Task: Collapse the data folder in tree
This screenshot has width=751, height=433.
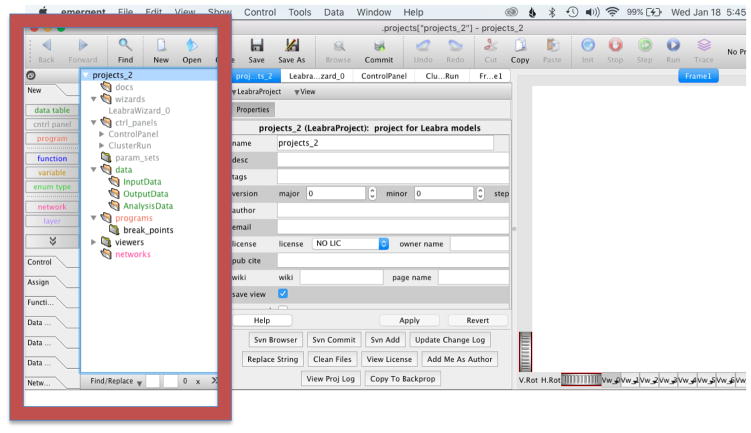Action: pos(95,169)
